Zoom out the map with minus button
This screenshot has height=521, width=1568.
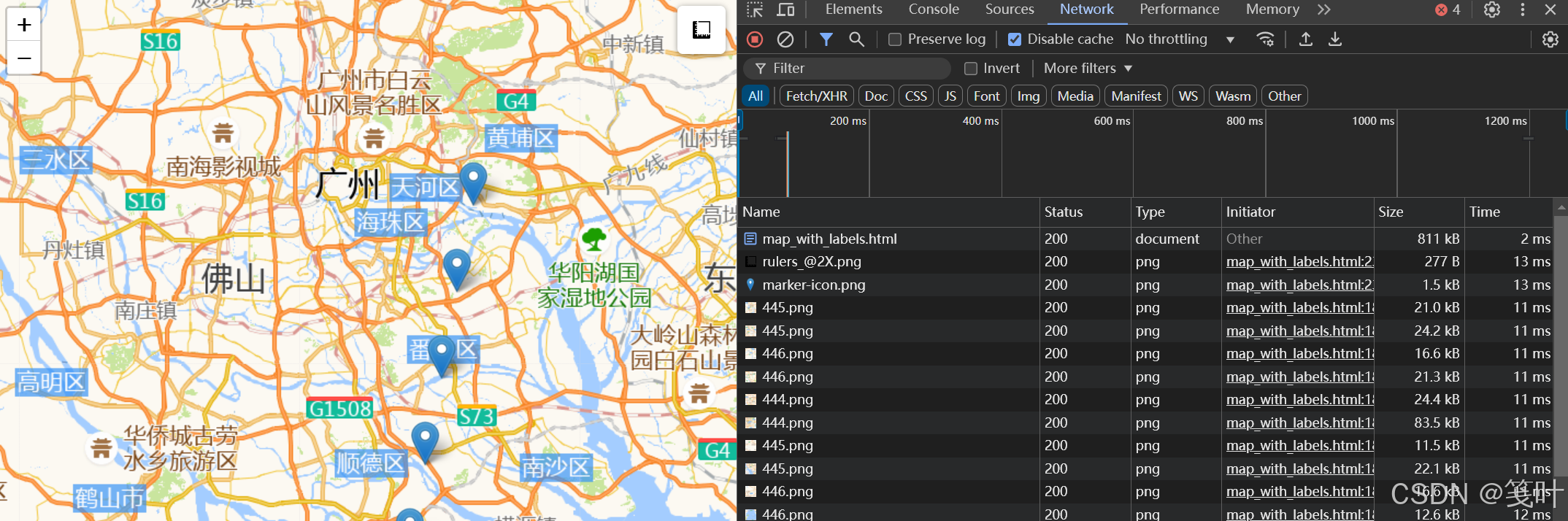click(x=24, y=58)
